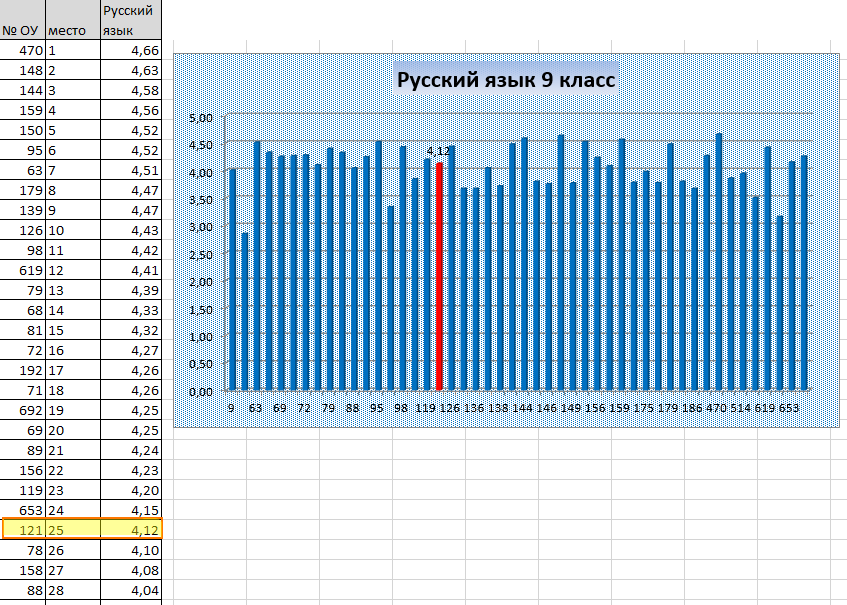Click the score cell 4,63
This screenshot has height=605, width=847.
click(131, 70)
